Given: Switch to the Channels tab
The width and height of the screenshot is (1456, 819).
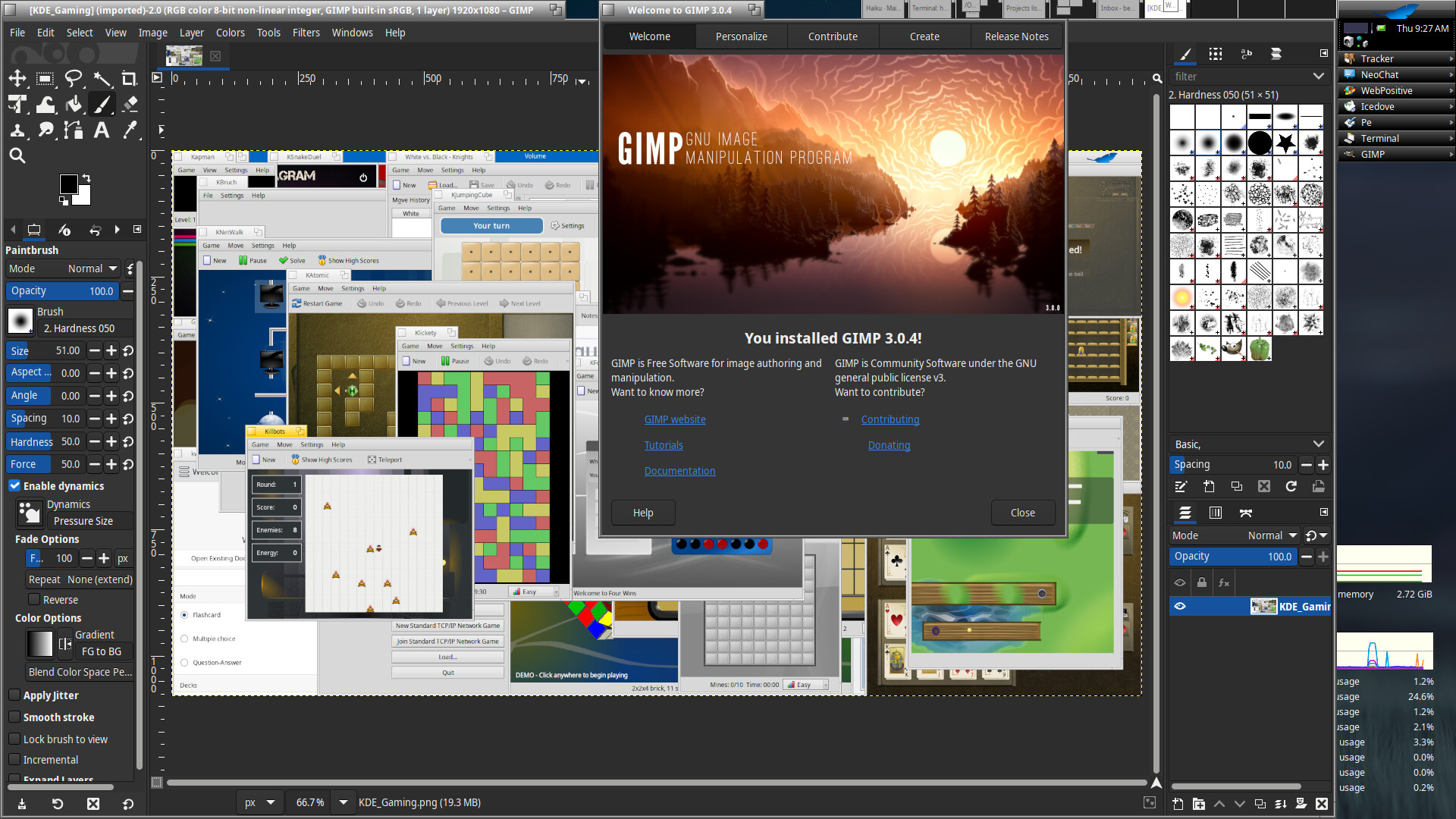Looking at the screenshot, I should tap(1215, 513).
